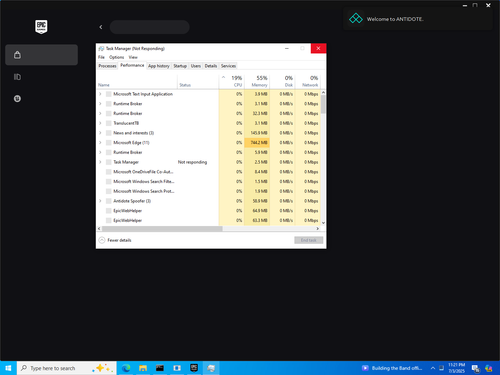
Task: Go back with the Epic launcher back arrow
Action: [x=101, y=27]
